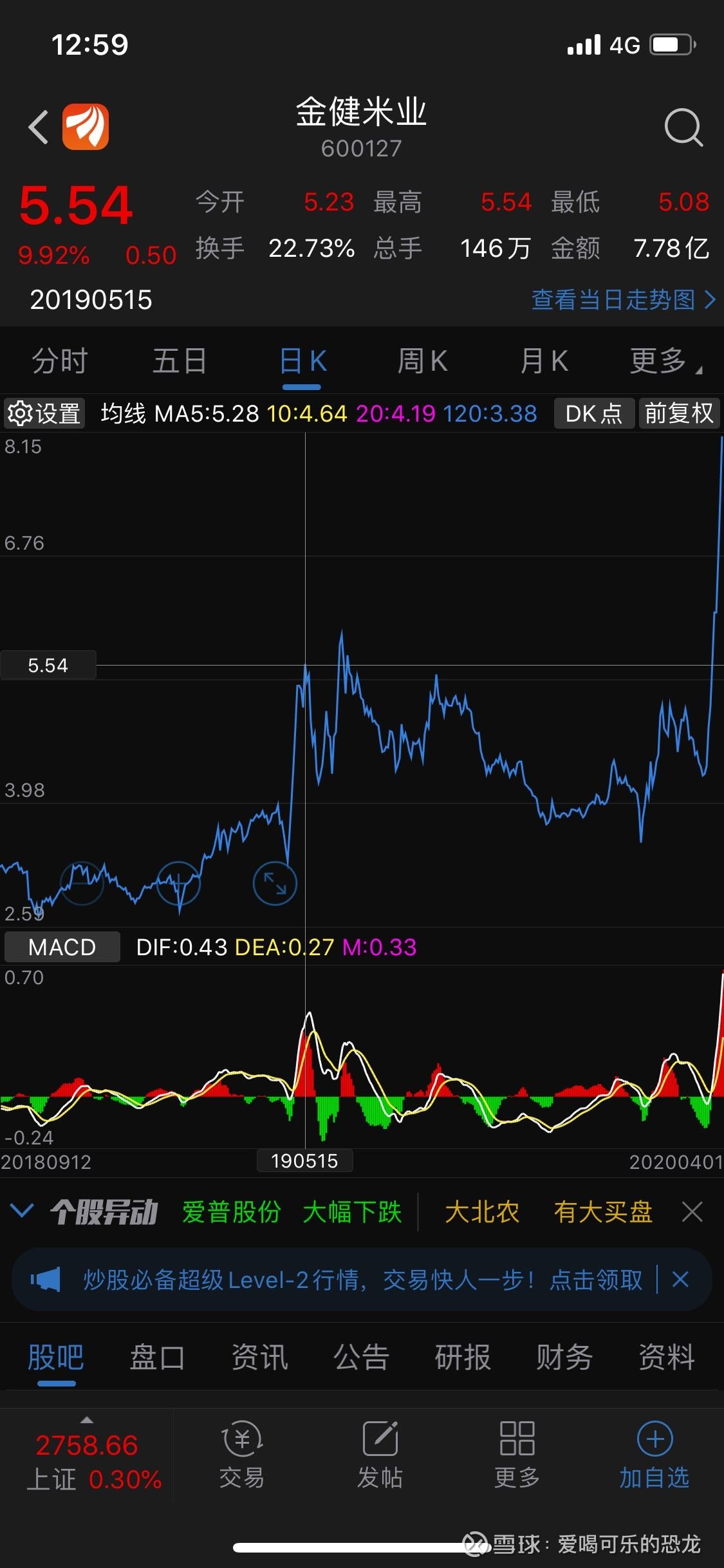Tap the 5.54 crosshair price label
724x1568 pixels.
click(48, 665)
